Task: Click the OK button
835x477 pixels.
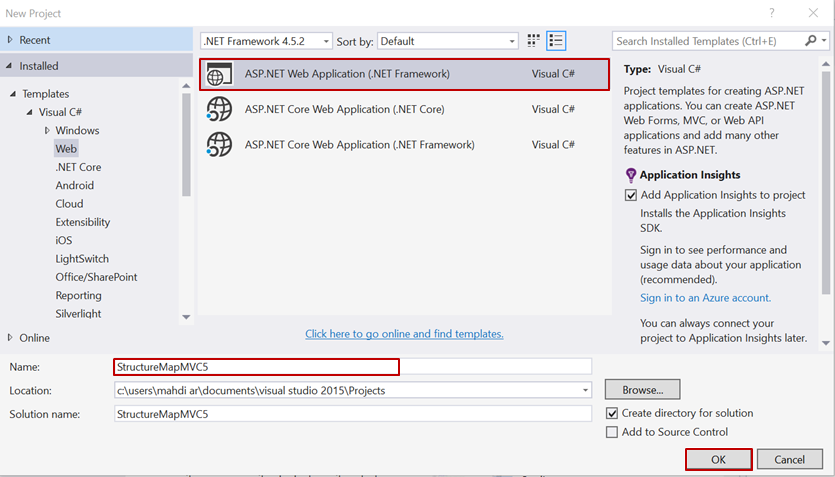Action: pyautogui.click(x=718, y=459)
